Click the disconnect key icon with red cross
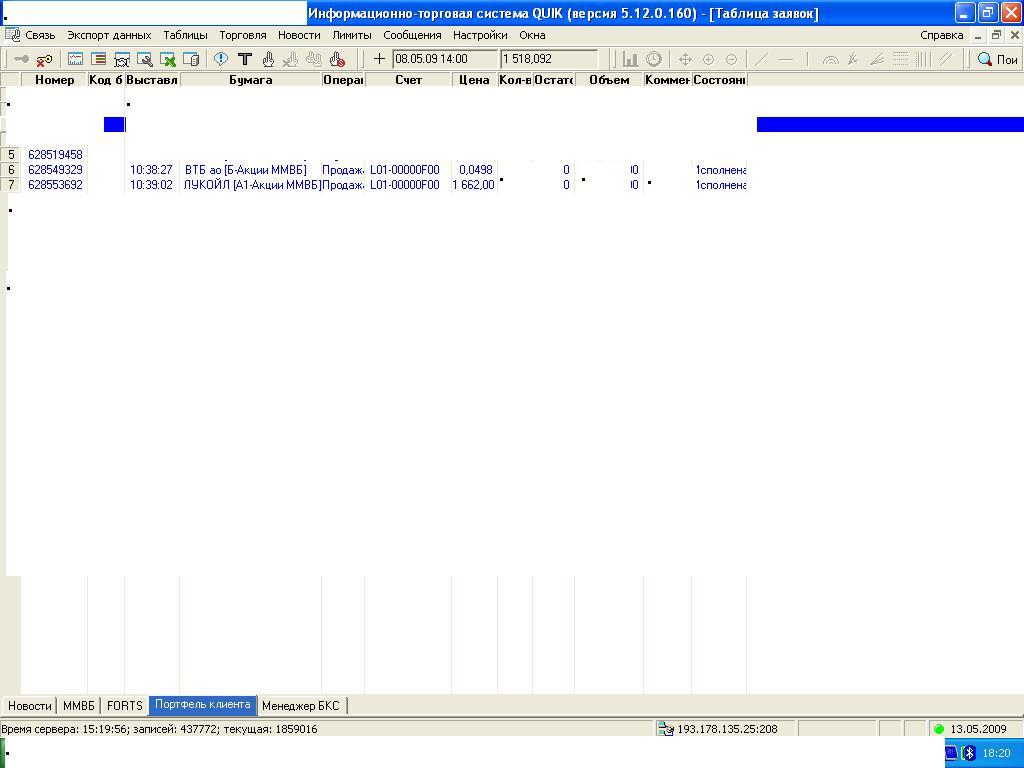 click(44, 59)
